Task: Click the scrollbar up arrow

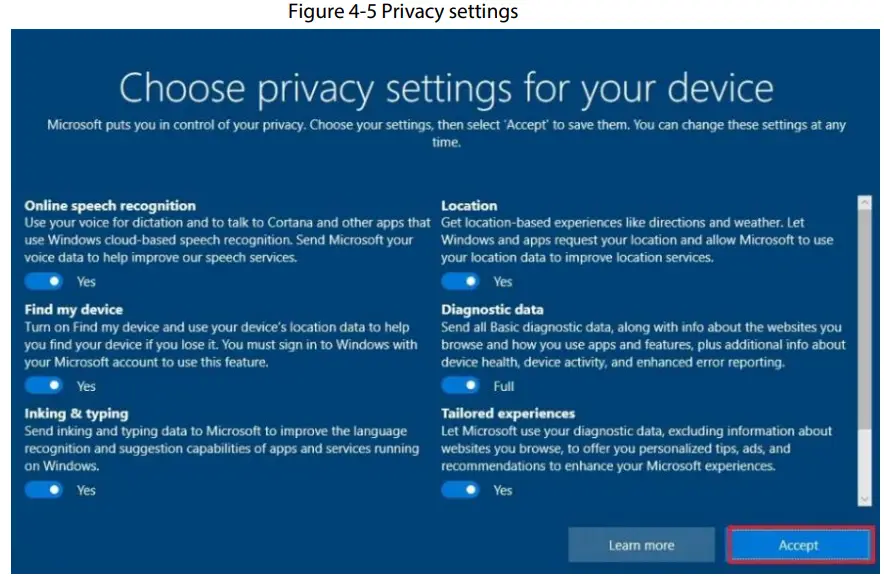Action: pos(865,202)
